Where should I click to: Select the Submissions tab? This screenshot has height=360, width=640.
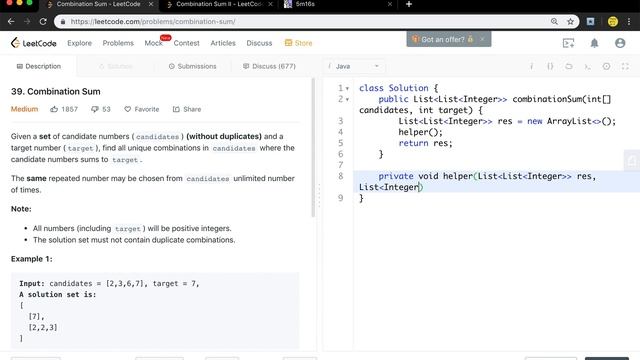[192, 66]
